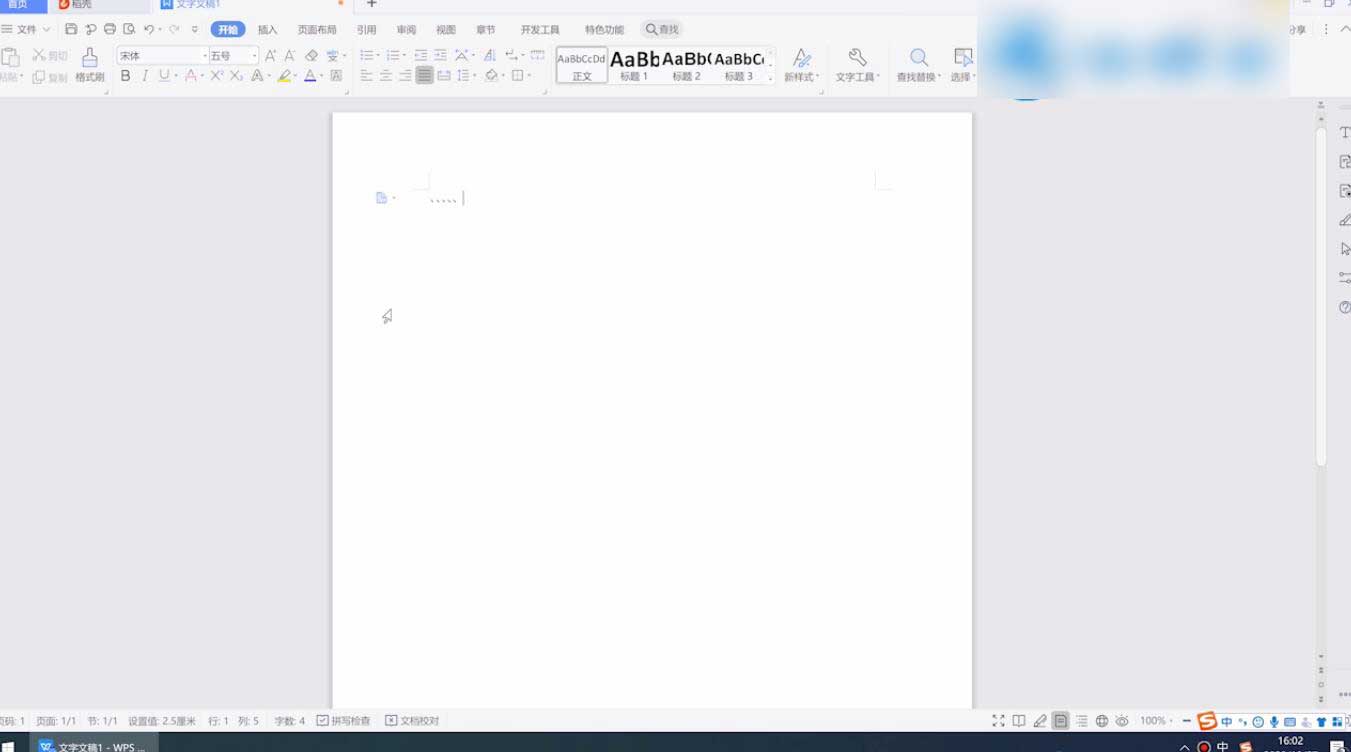Screen dimensions: 1351x752
Task: Switch to the 引用 ribbon tab
Action: [x=366, y=30]
